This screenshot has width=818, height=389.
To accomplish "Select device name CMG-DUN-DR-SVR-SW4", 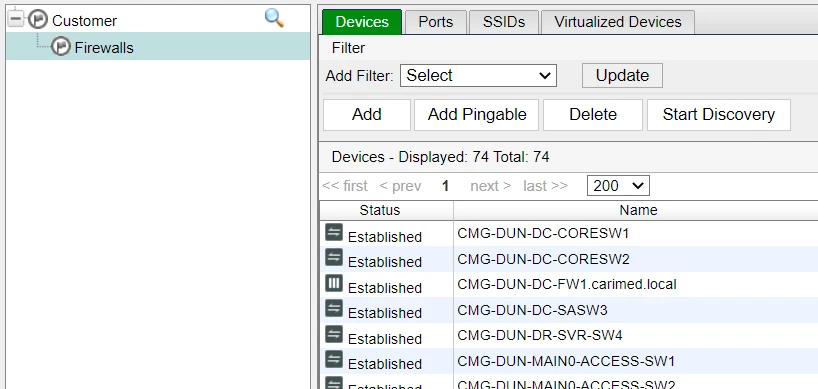I will (x=540, y=335).
